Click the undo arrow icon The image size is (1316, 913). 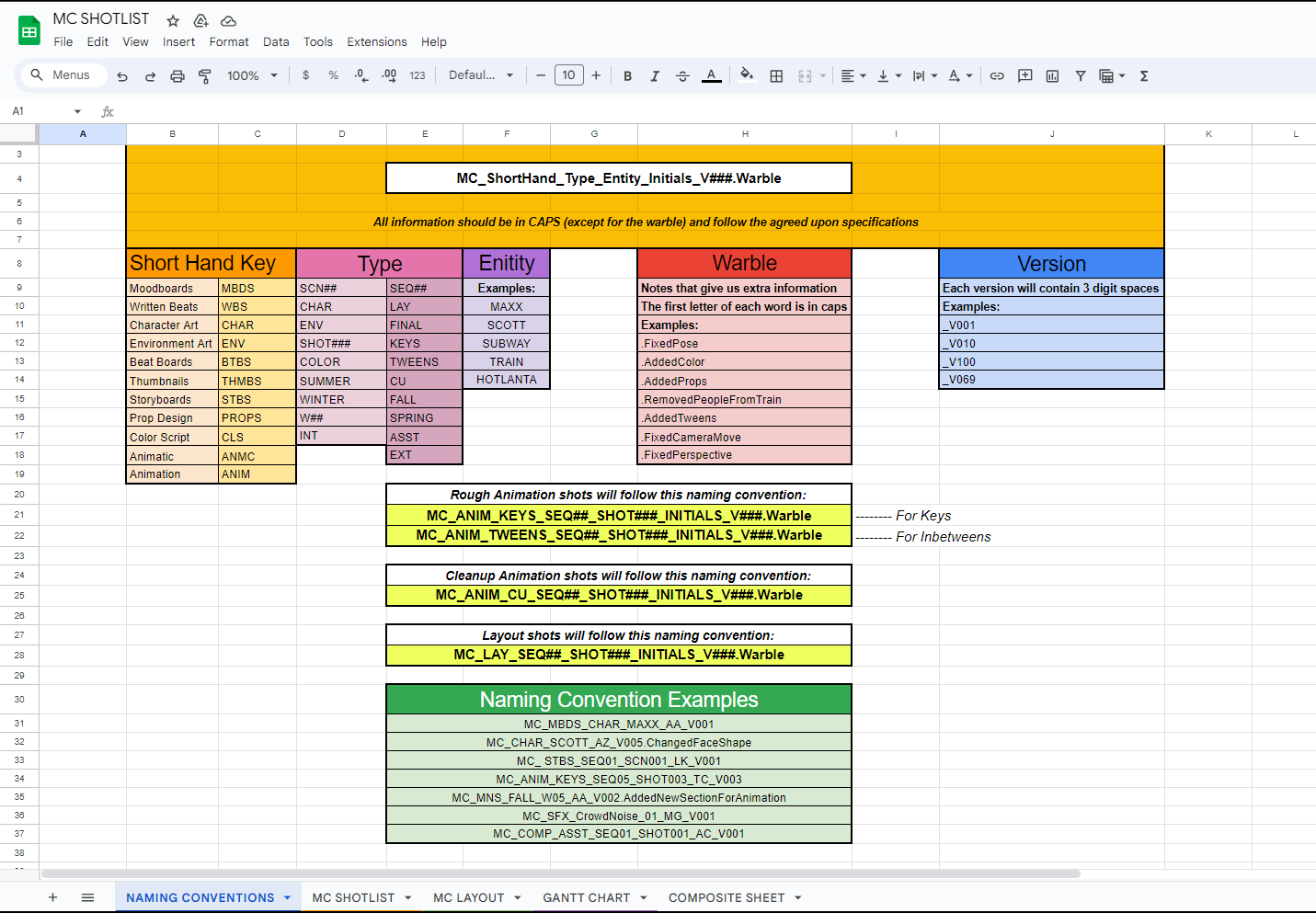pos(122,76)
